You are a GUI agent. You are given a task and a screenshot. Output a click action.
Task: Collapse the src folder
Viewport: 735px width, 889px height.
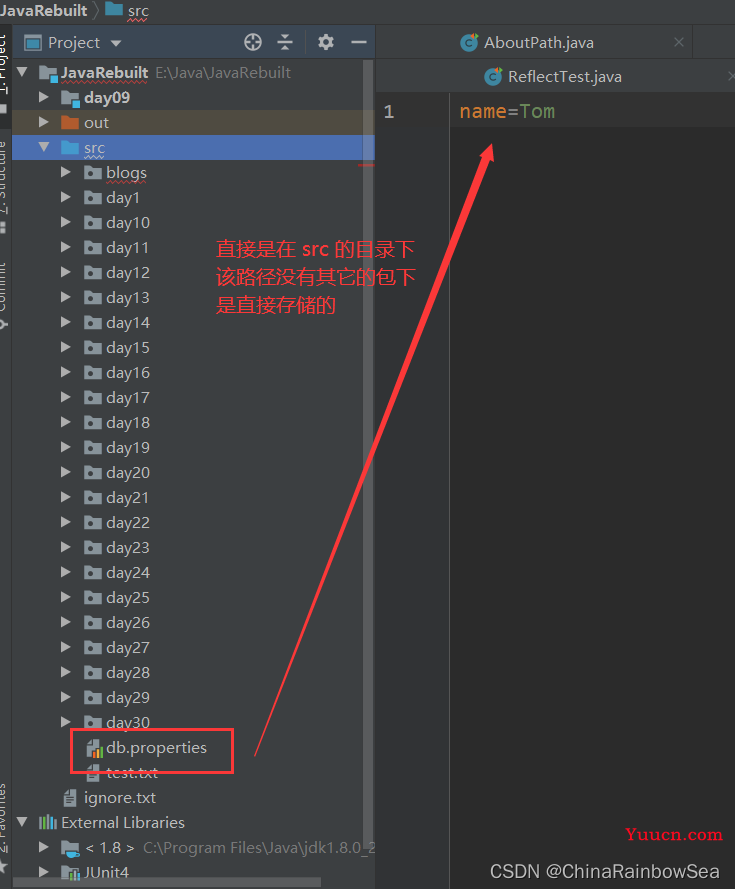tap(43, 148)
